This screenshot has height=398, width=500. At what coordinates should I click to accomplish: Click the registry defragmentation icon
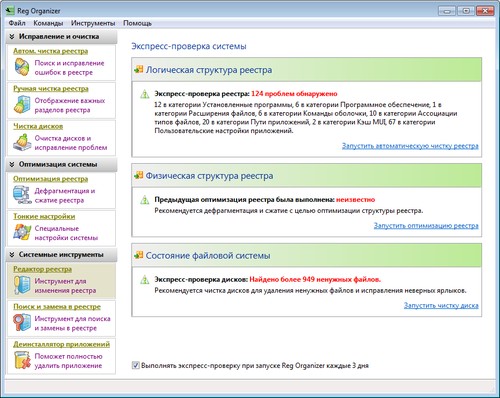tap(22, 195)
